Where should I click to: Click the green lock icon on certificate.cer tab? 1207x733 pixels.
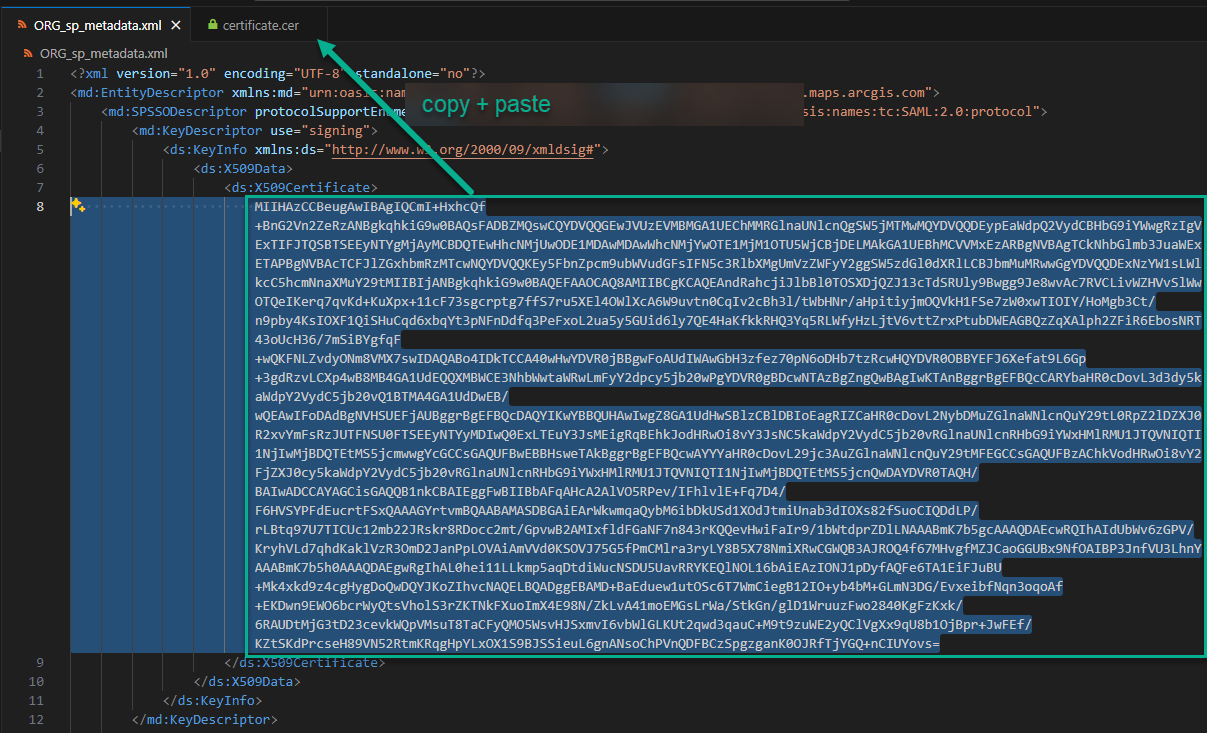click(213, 25)
